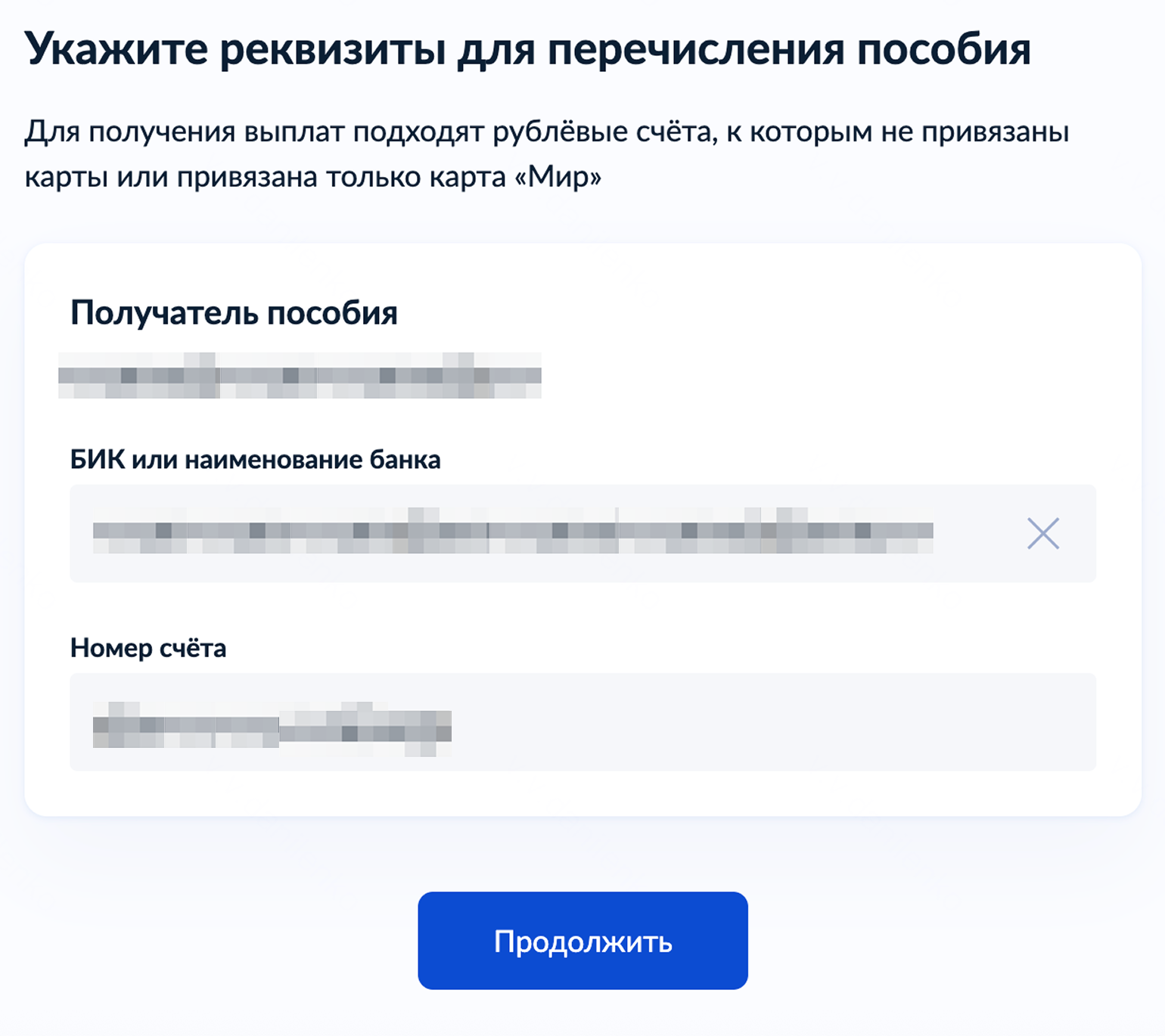Click the words карты или привязана in description
This screenshot has height=1036, width=1165.
point(169,177)
